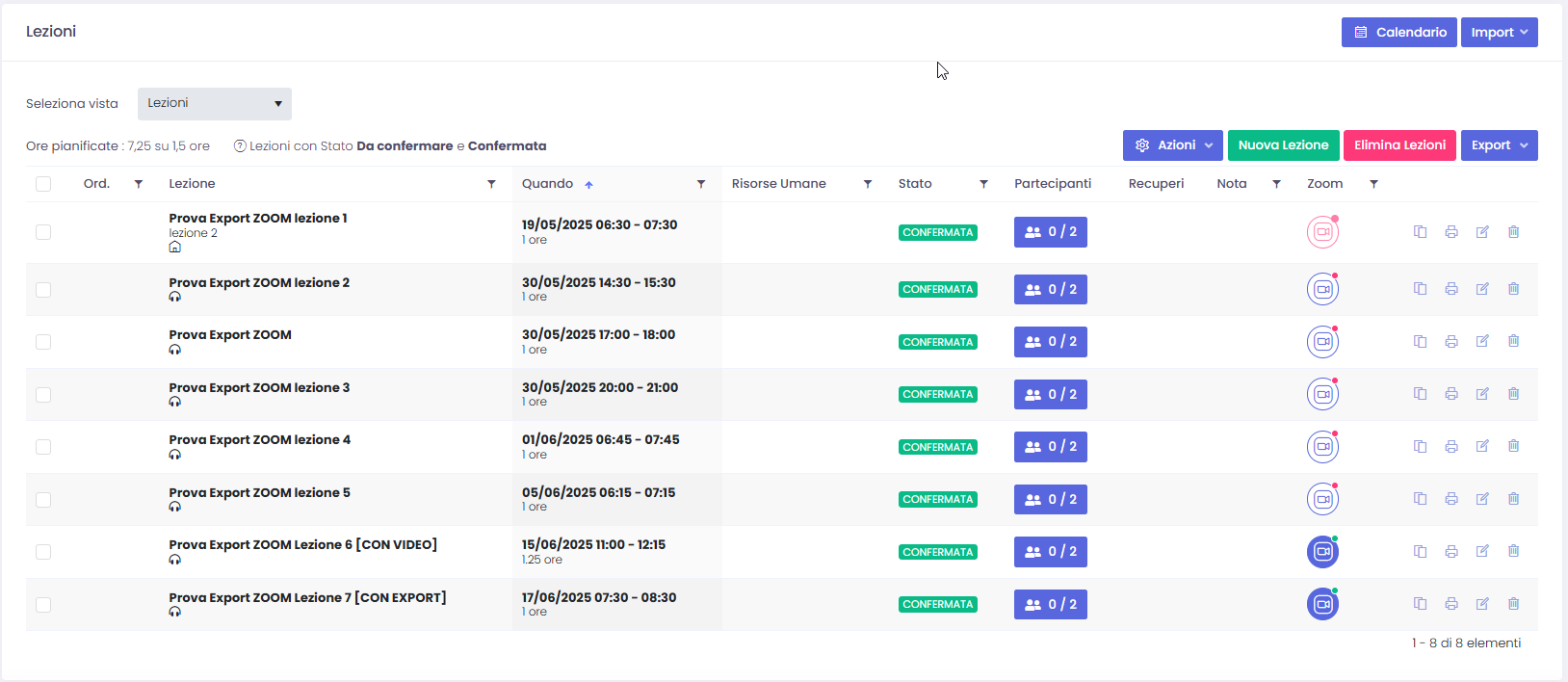Image resolution: width=1568 pixels, height=682 pixels.
Task: Expand the Azioni dropdown menu
Action: [1172, 145]
